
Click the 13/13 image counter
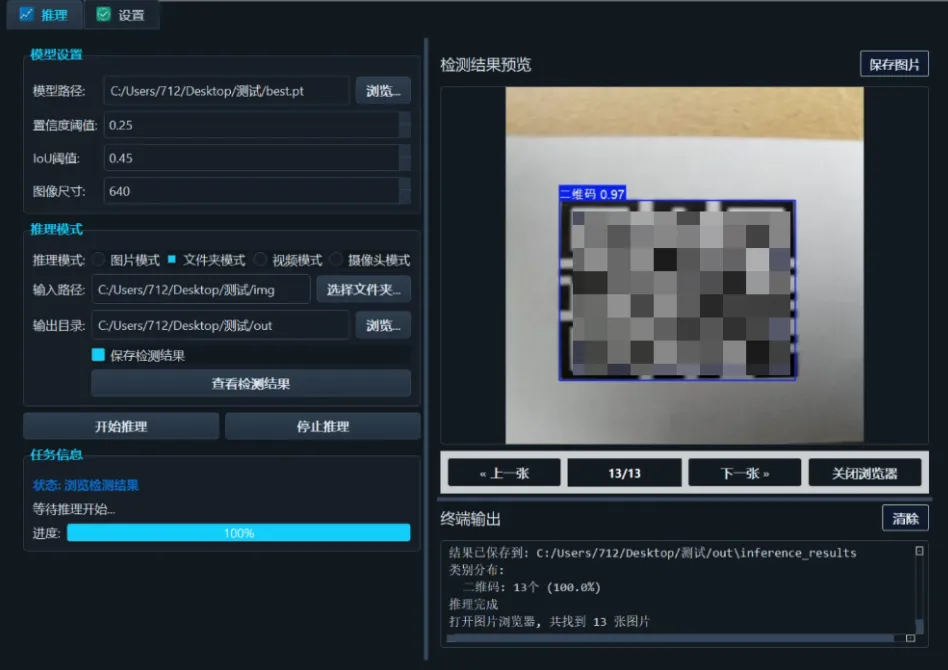point(624,471)
